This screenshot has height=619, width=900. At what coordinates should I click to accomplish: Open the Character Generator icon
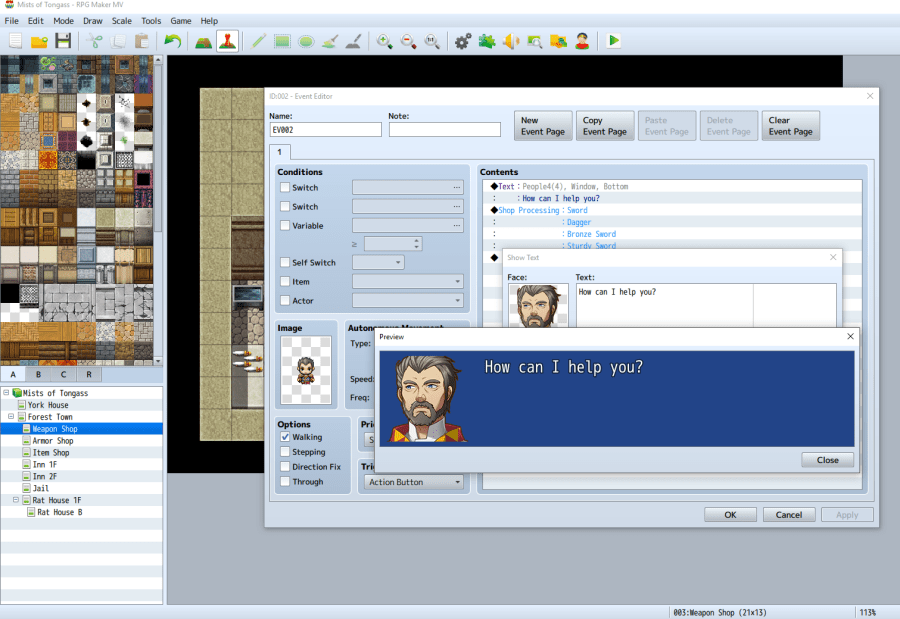582,41
